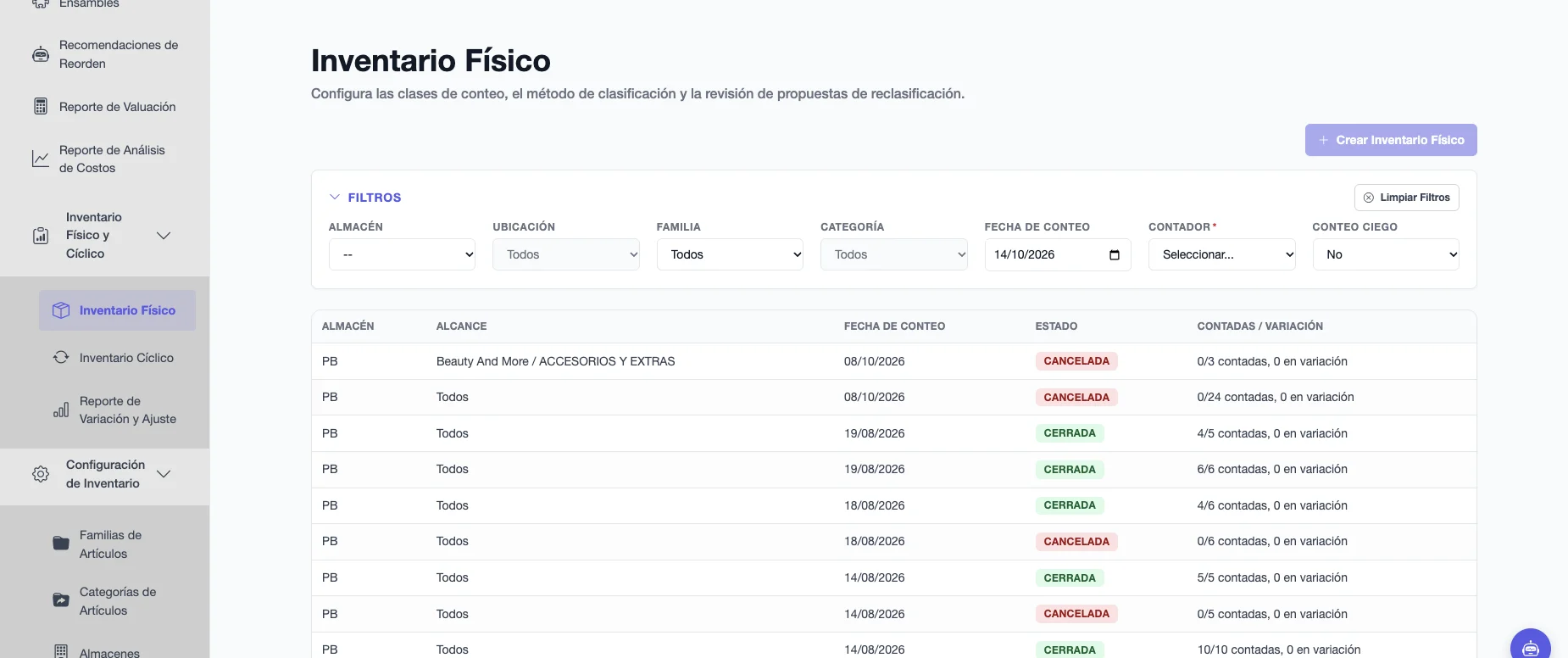Click the Fecha de Conteo column header
The width and height of the screenshot is (1568, 658).
point(894,326)
